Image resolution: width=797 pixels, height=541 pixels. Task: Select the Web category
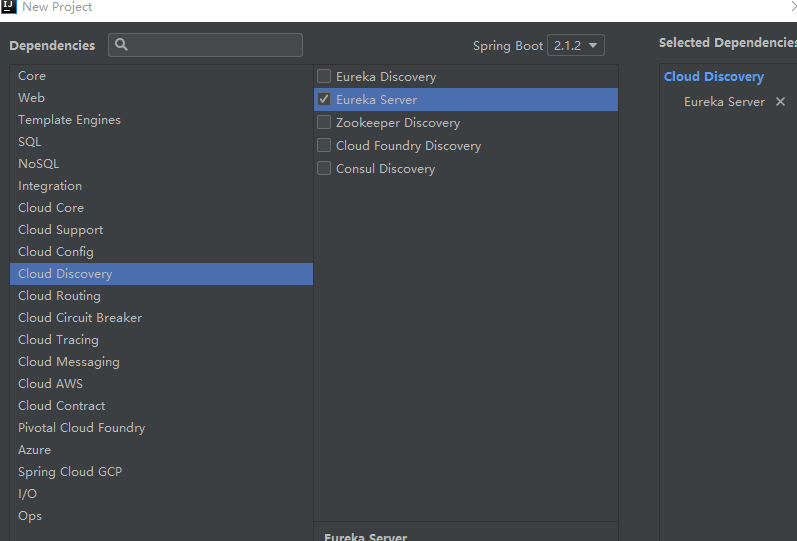(31, 98)
